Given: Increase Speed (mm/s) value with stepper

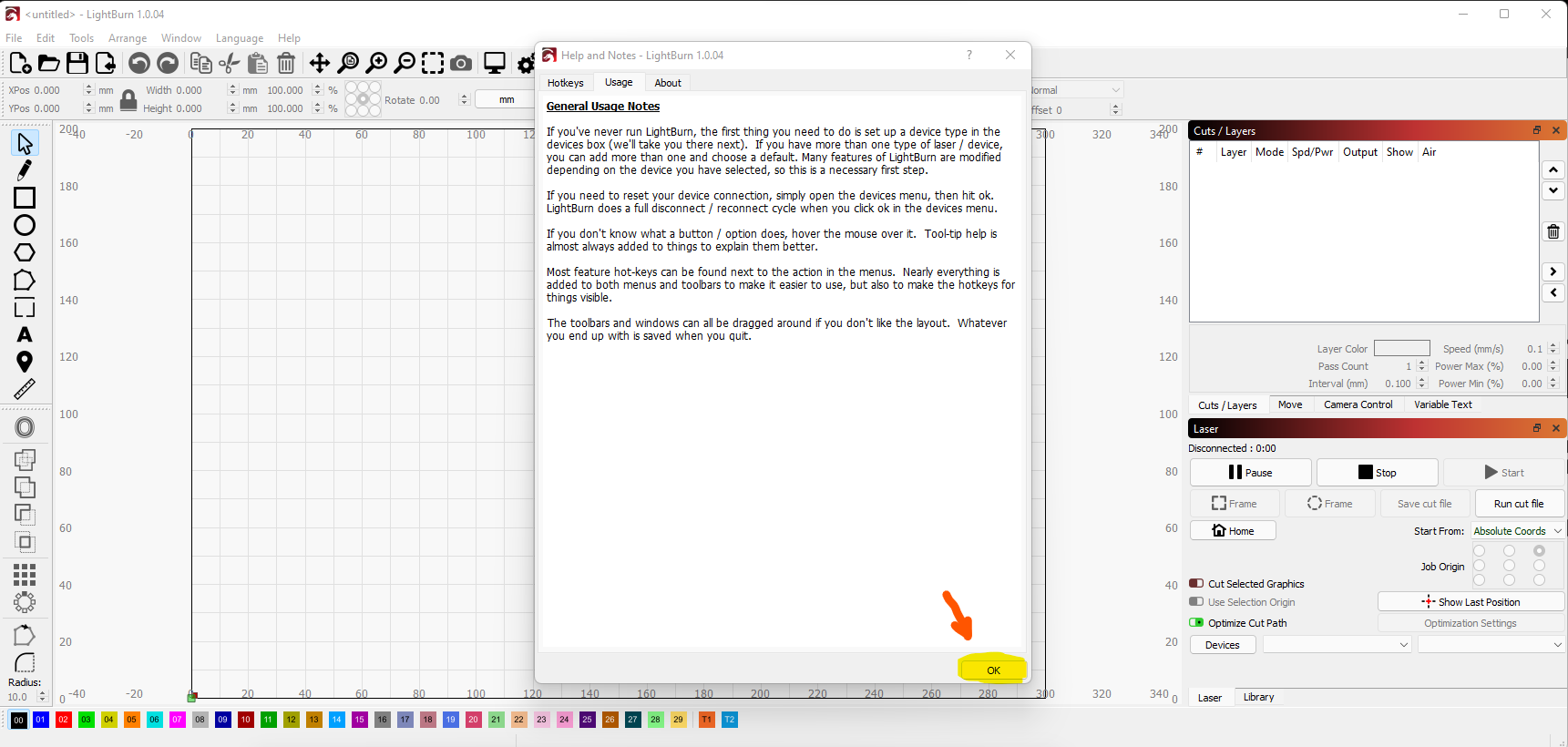Looking at the screenshot, I should 1553,345.
